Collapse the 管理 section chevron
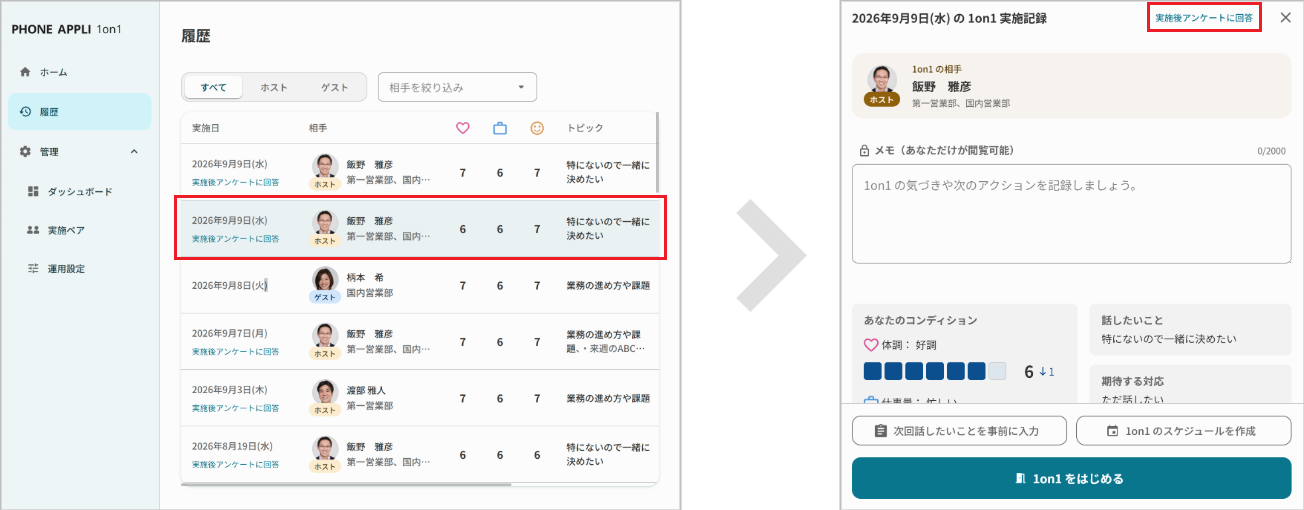This screenshot has width=1304, height=510. click(x=134, y=151)
